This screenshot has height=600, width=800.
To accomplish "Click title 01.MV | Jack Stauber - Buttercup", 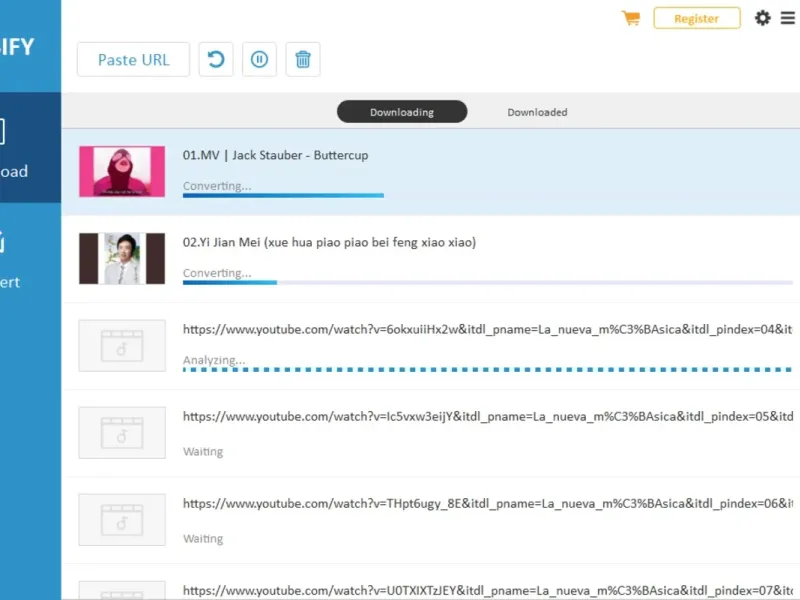I will point(276,155).
